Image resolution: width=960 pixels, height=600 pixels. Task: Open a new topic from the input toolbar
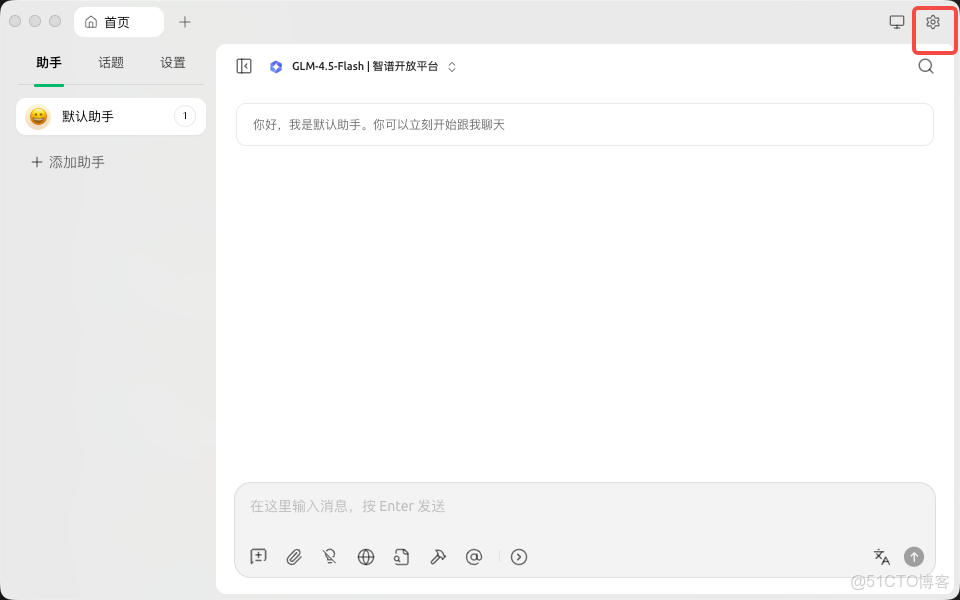pyautogui.click(x=258, y=557)
